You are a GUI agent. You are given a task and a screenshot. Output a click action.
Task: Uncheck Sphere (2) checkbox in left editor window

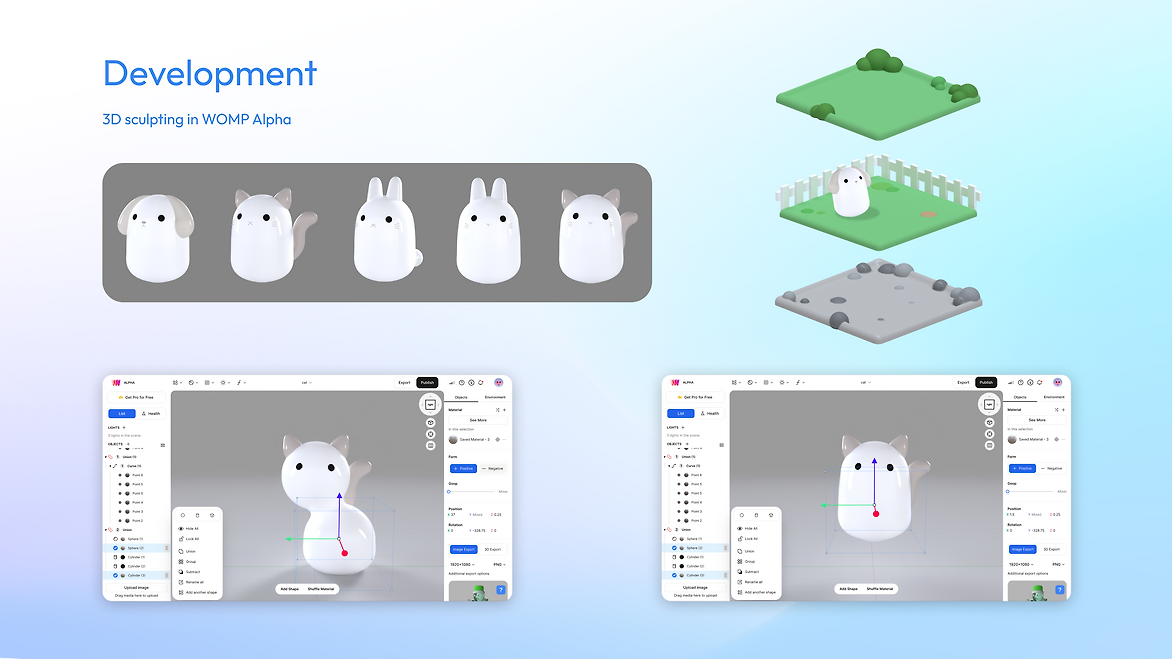[115, 548]
